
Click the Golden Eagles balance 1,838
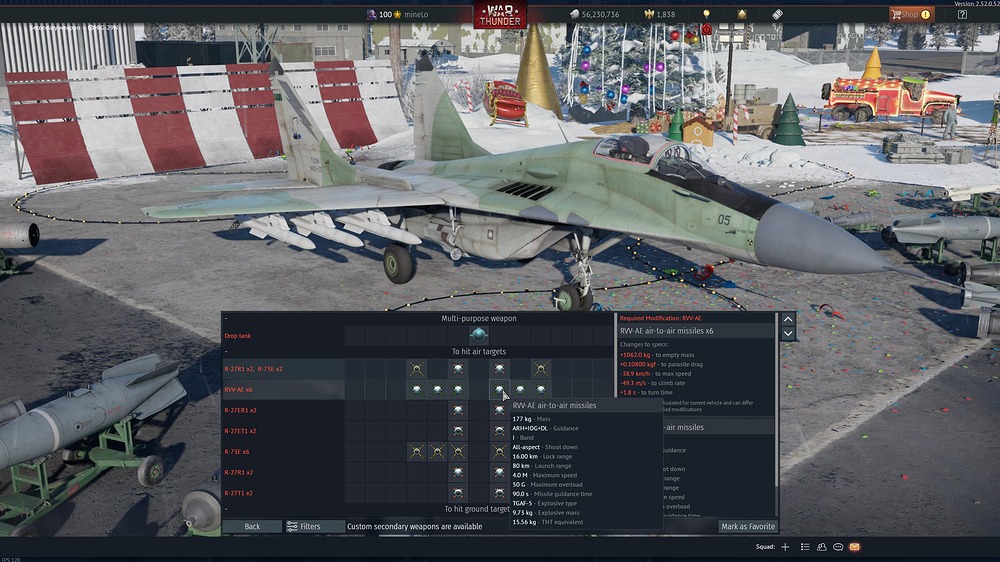coord(659,15)
